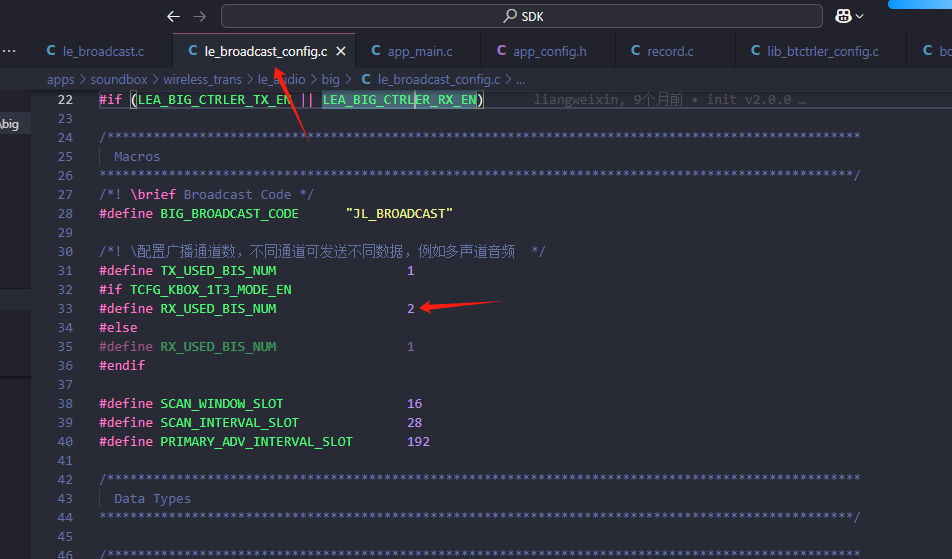
Task: Click the C file icon on le_broadcast.c tab
Action: pos(52,51)
